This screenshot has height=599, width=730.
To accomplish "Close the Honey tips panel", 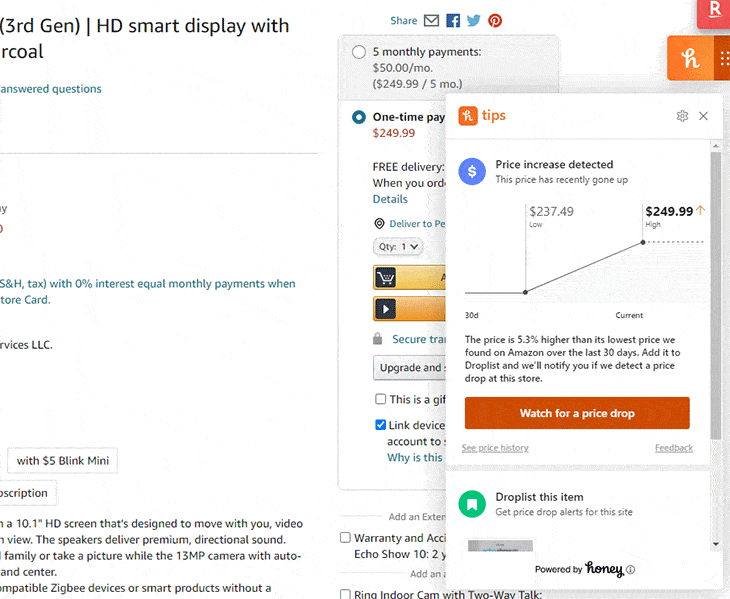I will 703,116.
